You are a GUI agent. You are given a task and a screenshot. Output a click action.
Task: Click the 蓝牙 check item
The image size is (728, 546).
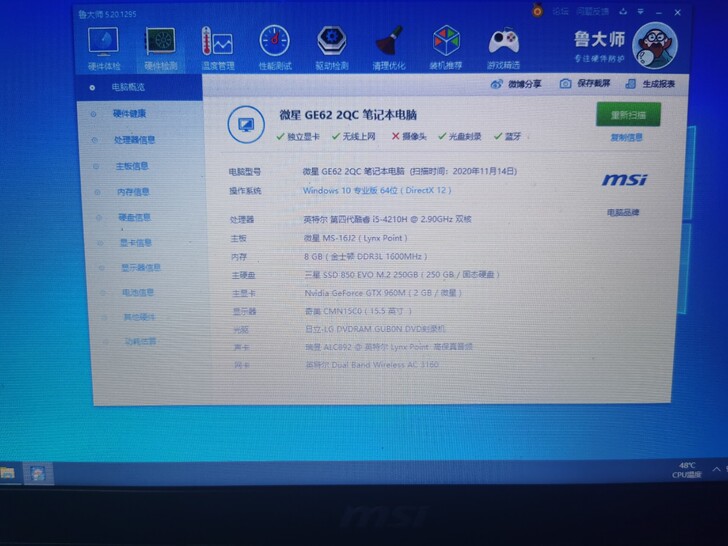(x=507, y=136)
